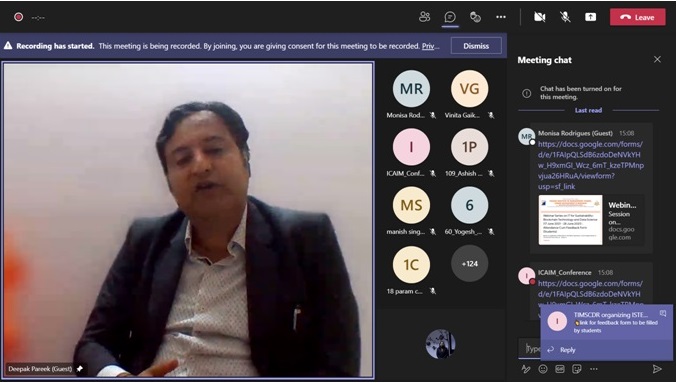This screenshot has width=677, height=383.
Task: Click muted mic icon beside ICAIM_Conf
Action: pyautogui.click(x=433, y=174)
